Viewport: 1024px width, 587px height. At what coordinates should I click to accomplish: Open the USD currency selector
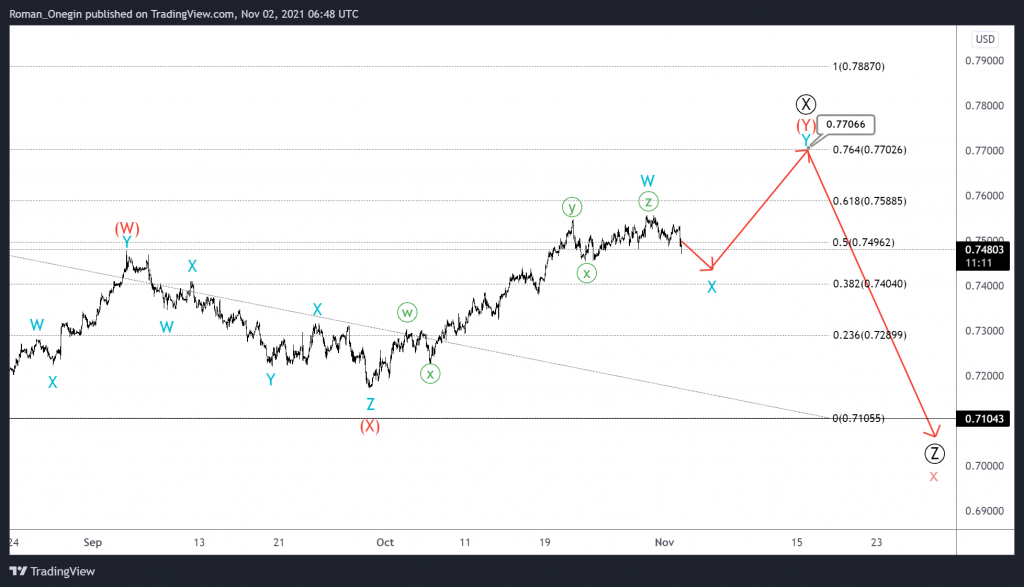(985, 40)
